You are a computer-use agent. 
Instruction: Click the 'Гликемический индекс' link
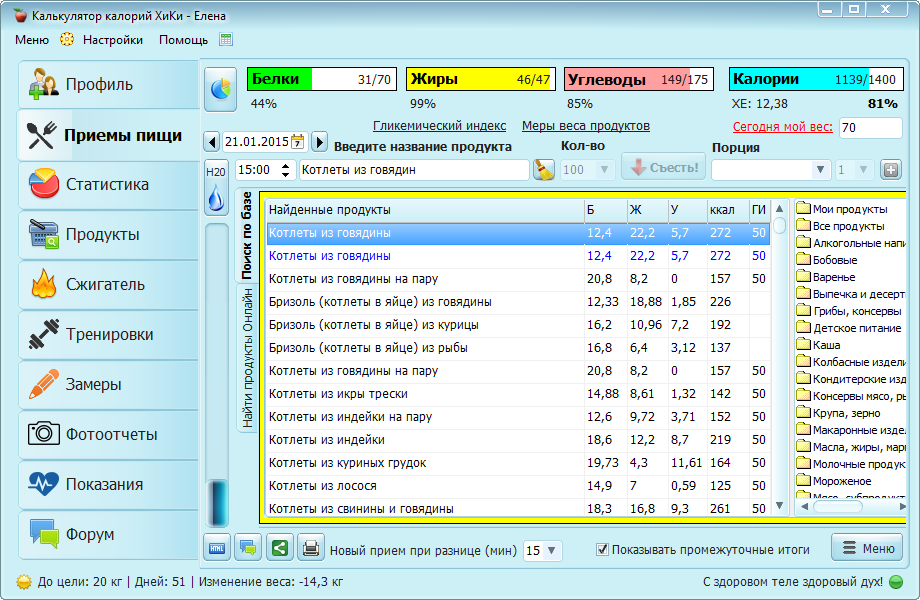[x=439, y=126]
